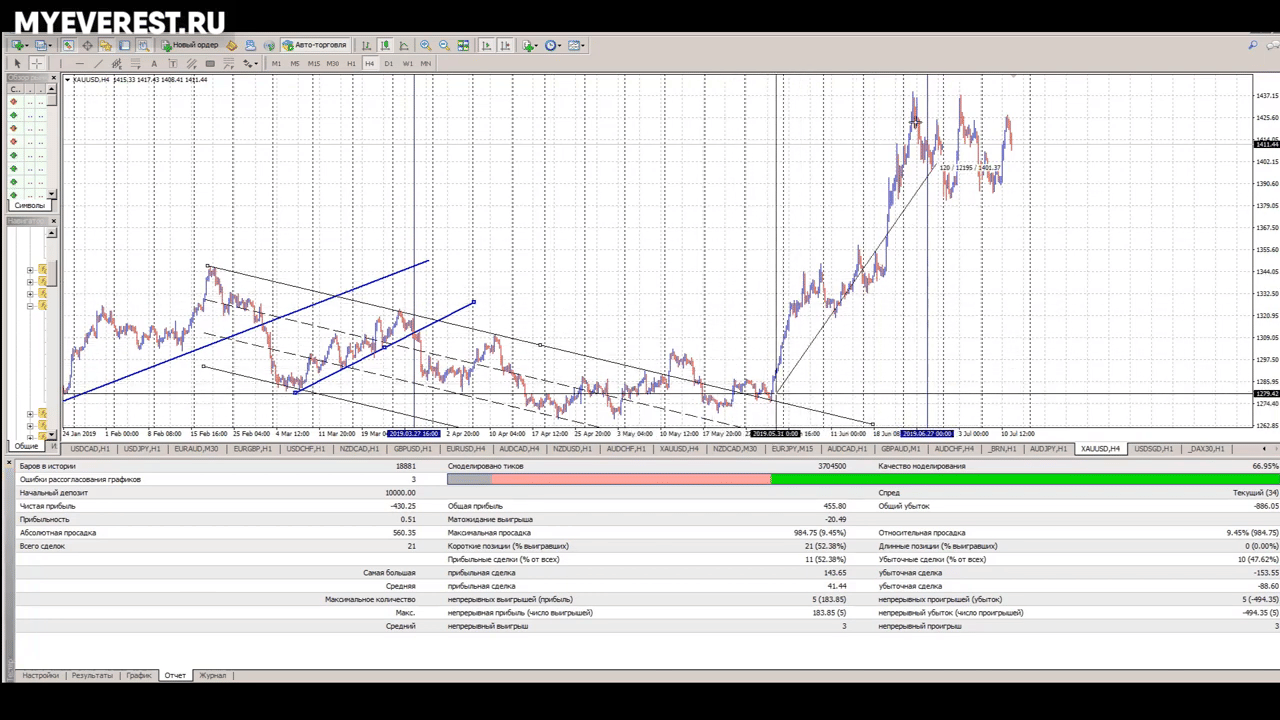Click the Новый ордер button
Viewport: 1280px width, 720px height.
click(190, 45)
